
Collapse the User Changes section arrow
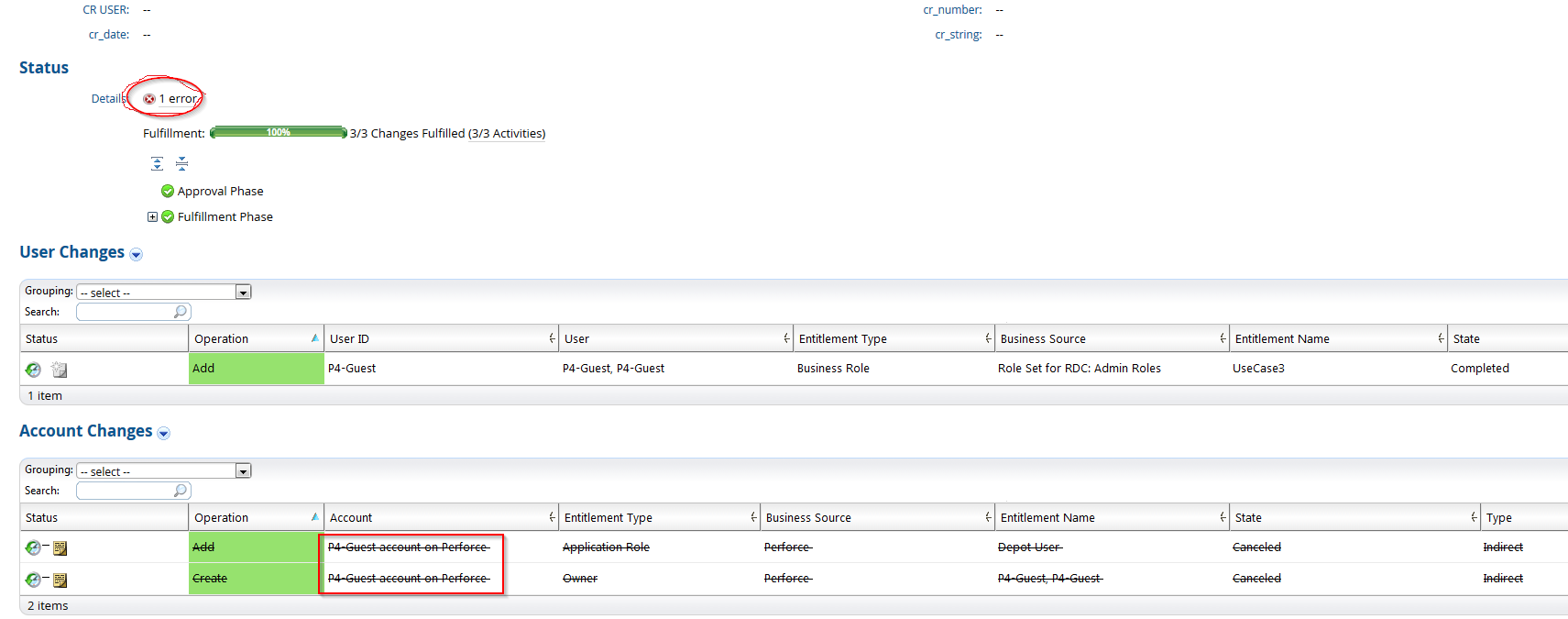137,255
